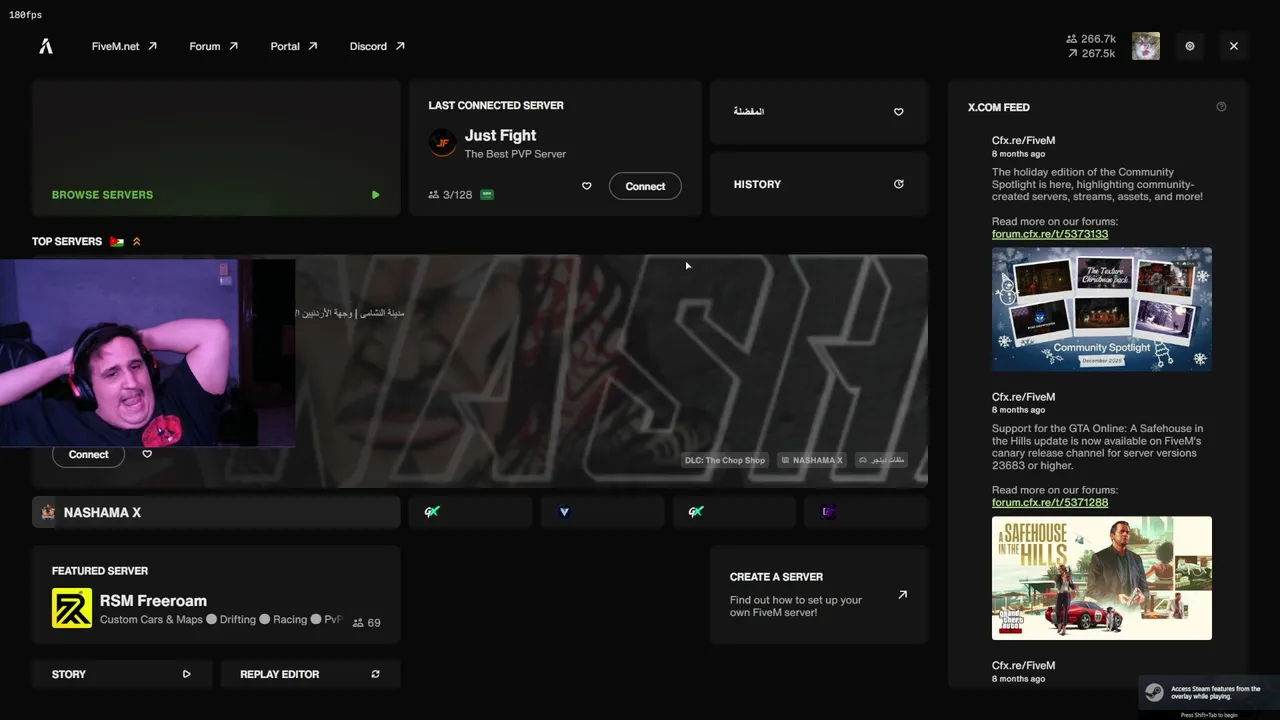This screenshot has height=720, width=1280.
Task: Open forum.cfx.re/t/5371288 link
Action: pyautogui.click(x=1050, y=502)
